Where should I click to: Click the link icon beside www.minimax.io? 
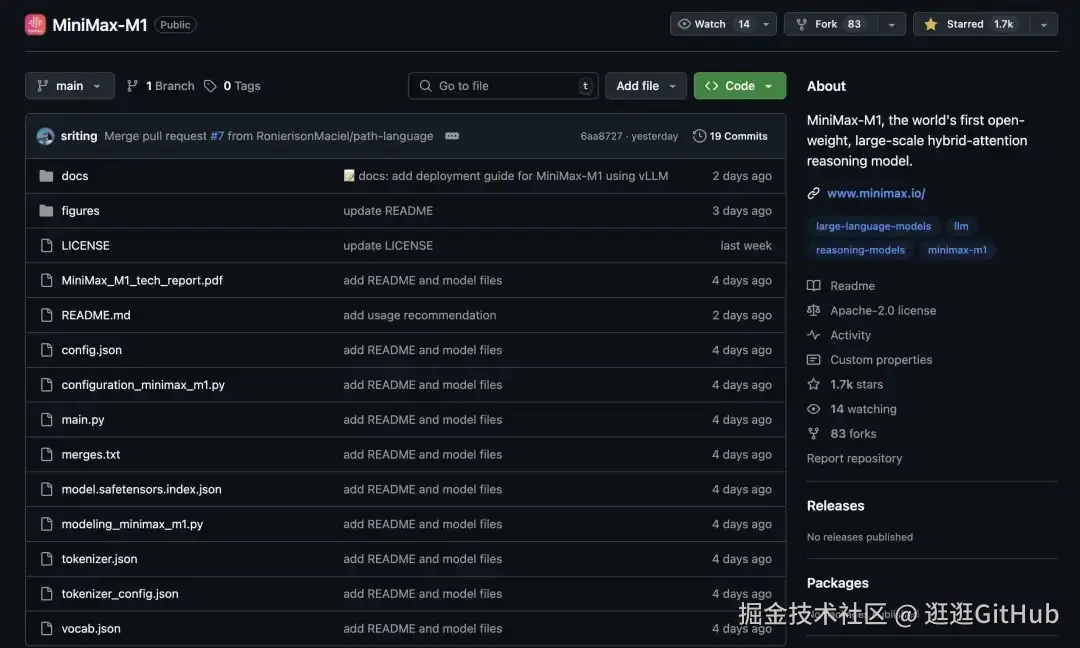813,194
